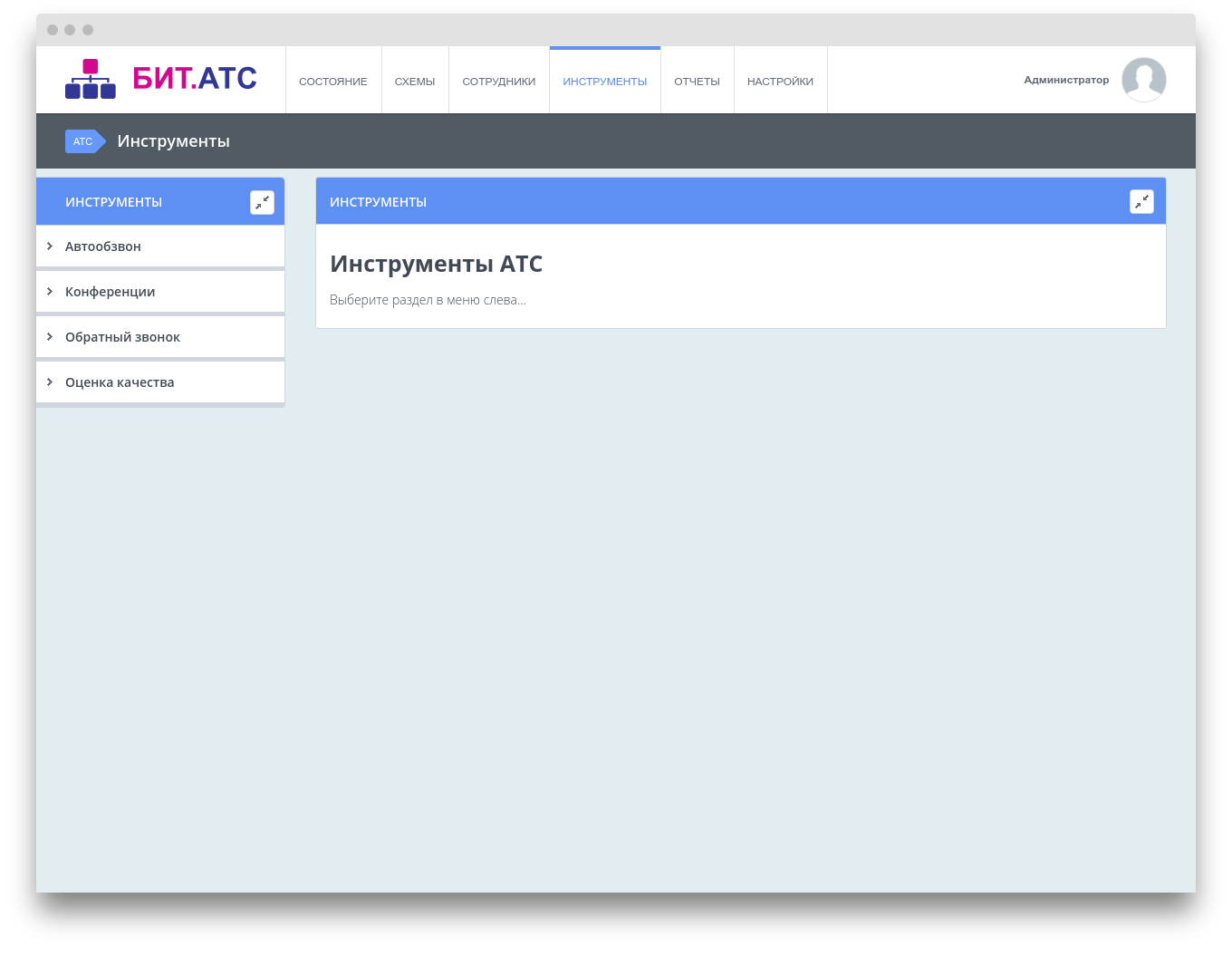Click the blue АТС breadcrumb badge
The image size is (1232, 956).
point(84,141)
